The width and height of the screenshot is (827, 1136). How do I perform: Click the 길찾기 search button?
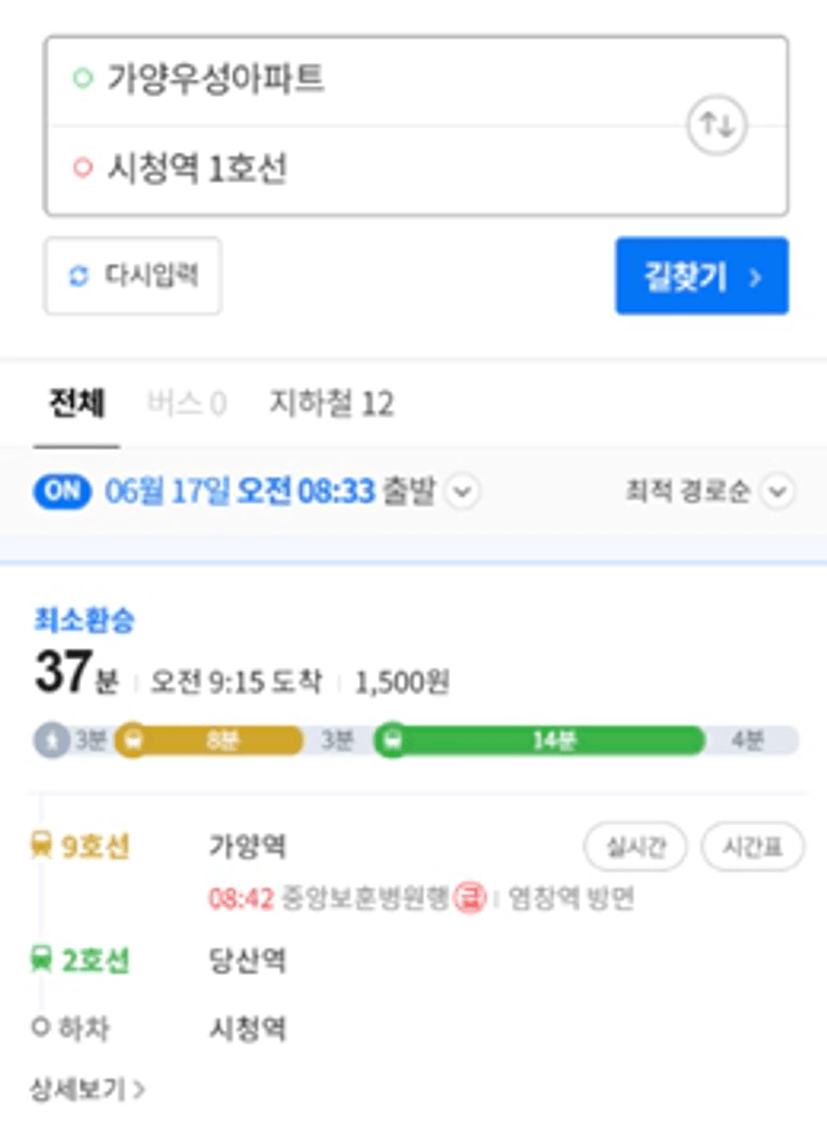pyautogui.click(x=702, y=276)
